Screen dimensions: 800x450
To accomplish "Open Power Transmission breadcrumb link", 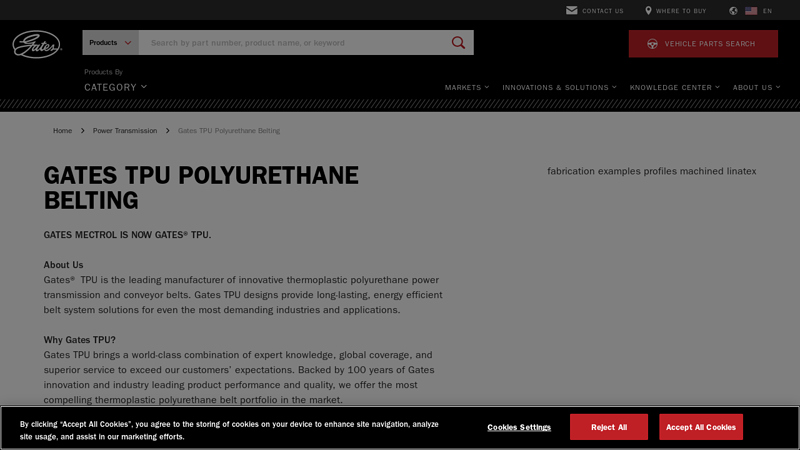I will [125, 131].
